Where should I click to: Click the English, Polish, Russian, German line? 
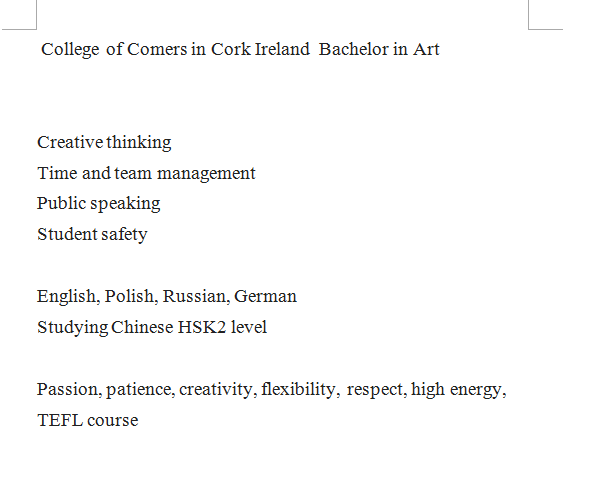pos(167,297)
